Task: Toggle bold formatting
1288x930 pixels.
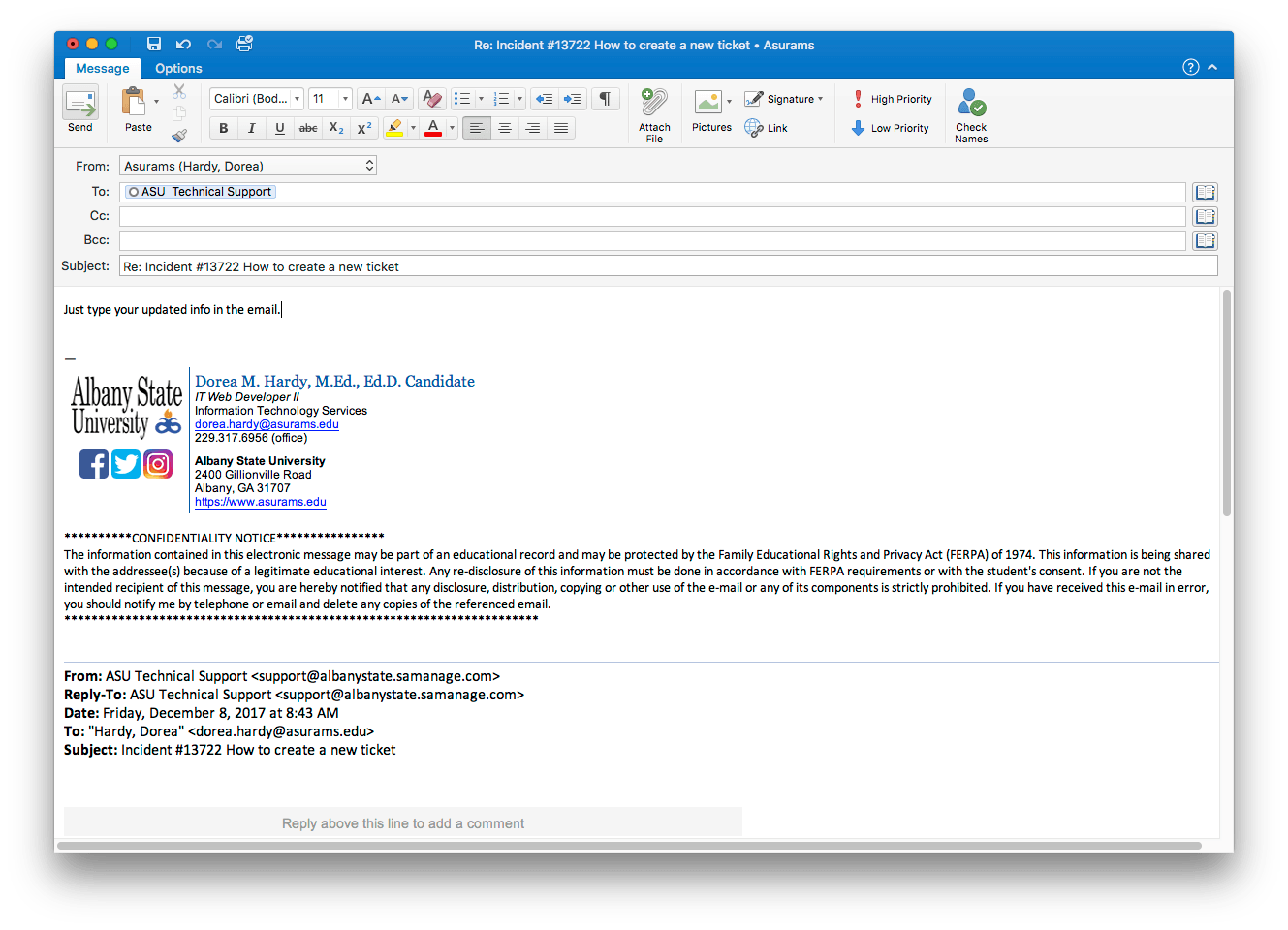Action: click(224, 128)
